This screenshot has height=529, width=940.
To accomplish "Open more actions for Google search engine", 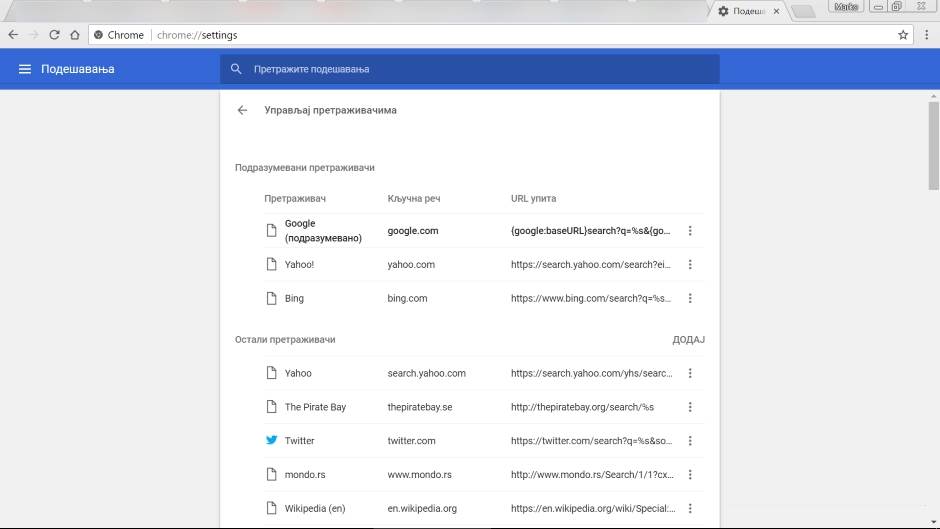I will click(690, 231).
